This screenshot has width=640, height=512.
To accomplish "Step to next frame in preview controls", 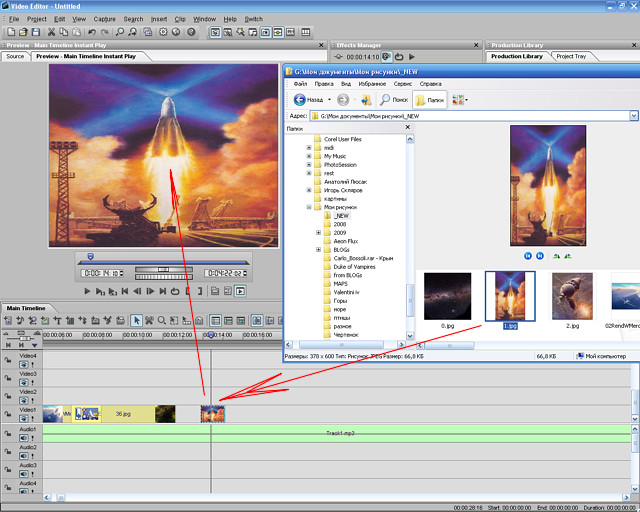I will point(150,291).
